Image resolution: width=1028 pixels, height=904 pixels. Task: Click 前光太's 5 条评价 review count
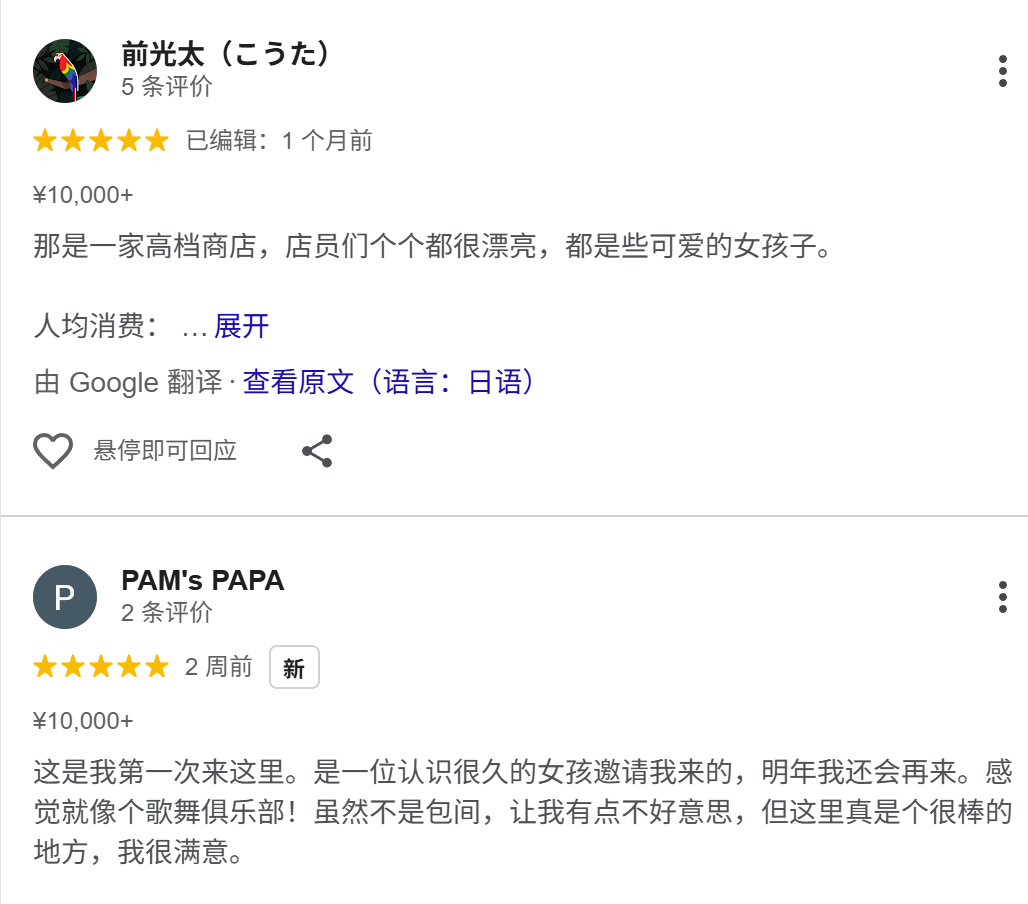[x=167, y=87]
